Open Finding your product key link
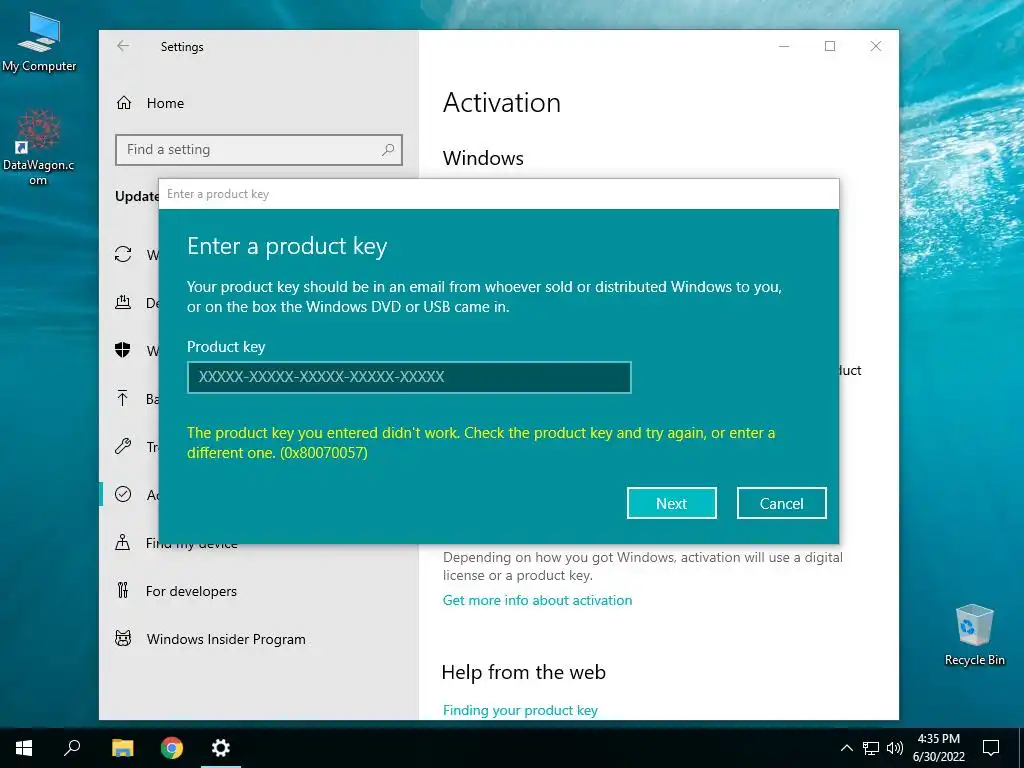This screenshot has width=1024, height=768. click(x=520, y=710)
